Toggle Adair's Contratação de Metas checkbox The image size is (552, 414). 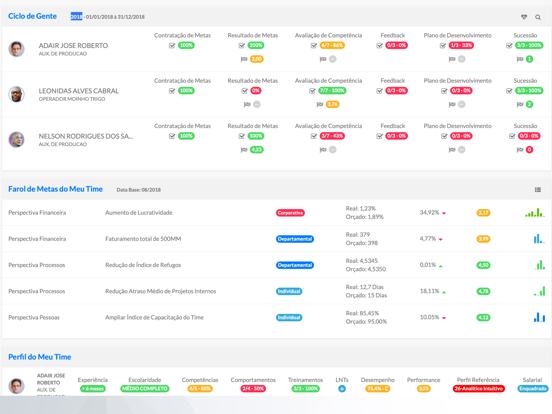tap(172, 45)
